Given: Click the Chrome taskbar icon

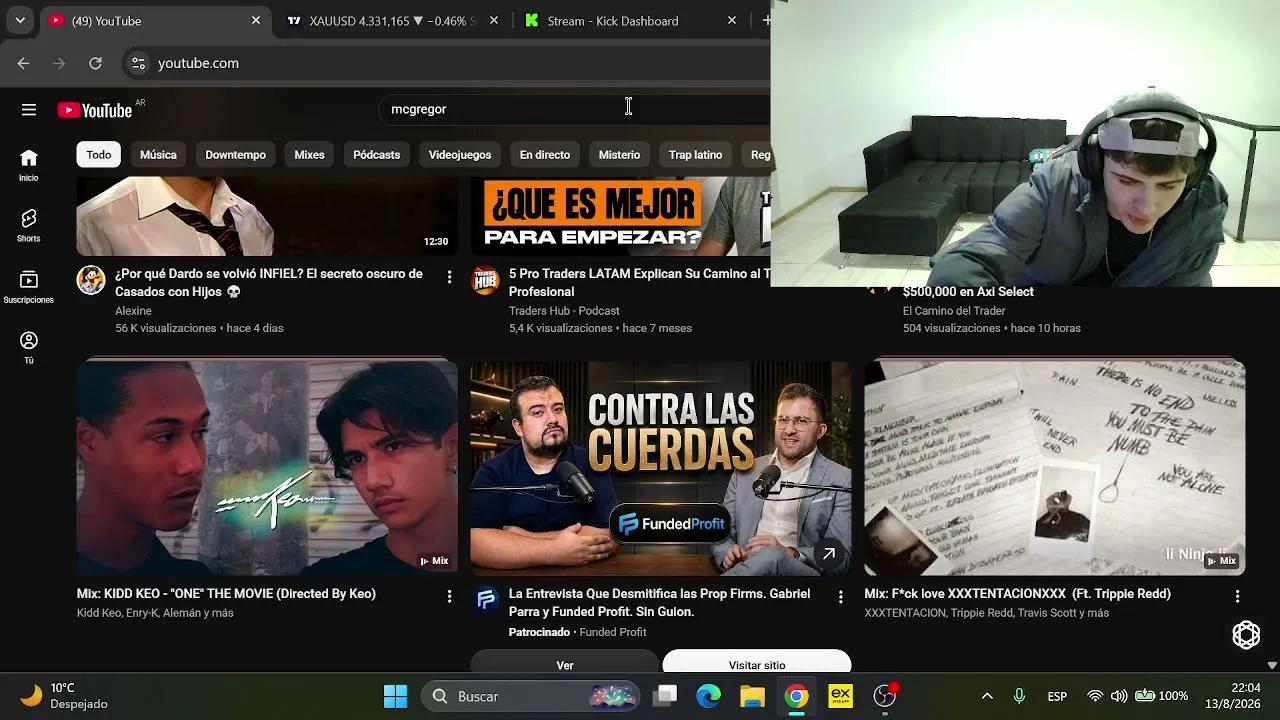Looking at the screenshot, I should (x=796, y=696).
